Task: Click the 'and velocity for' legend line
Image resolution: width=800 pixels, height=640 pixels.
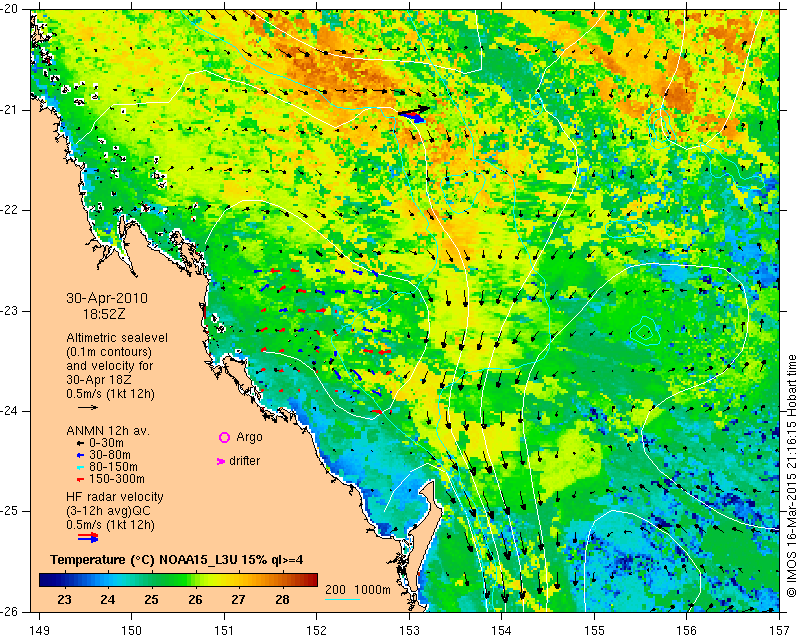Action: [x=110, y=366]
